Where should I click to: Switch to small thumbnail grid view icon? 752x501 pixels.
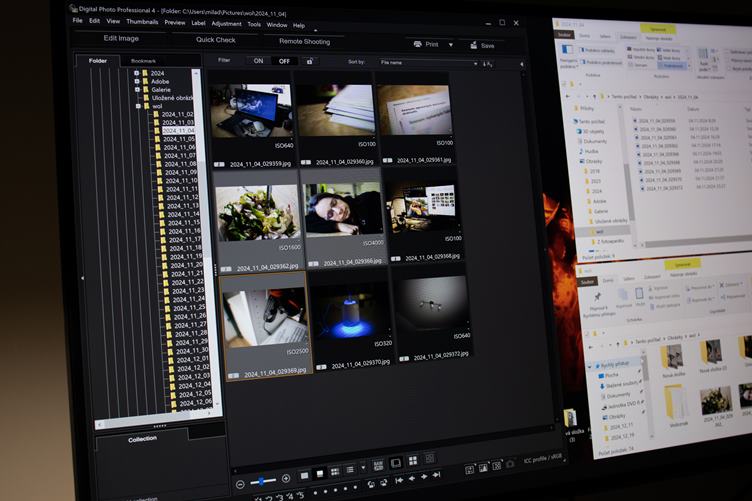335,472
